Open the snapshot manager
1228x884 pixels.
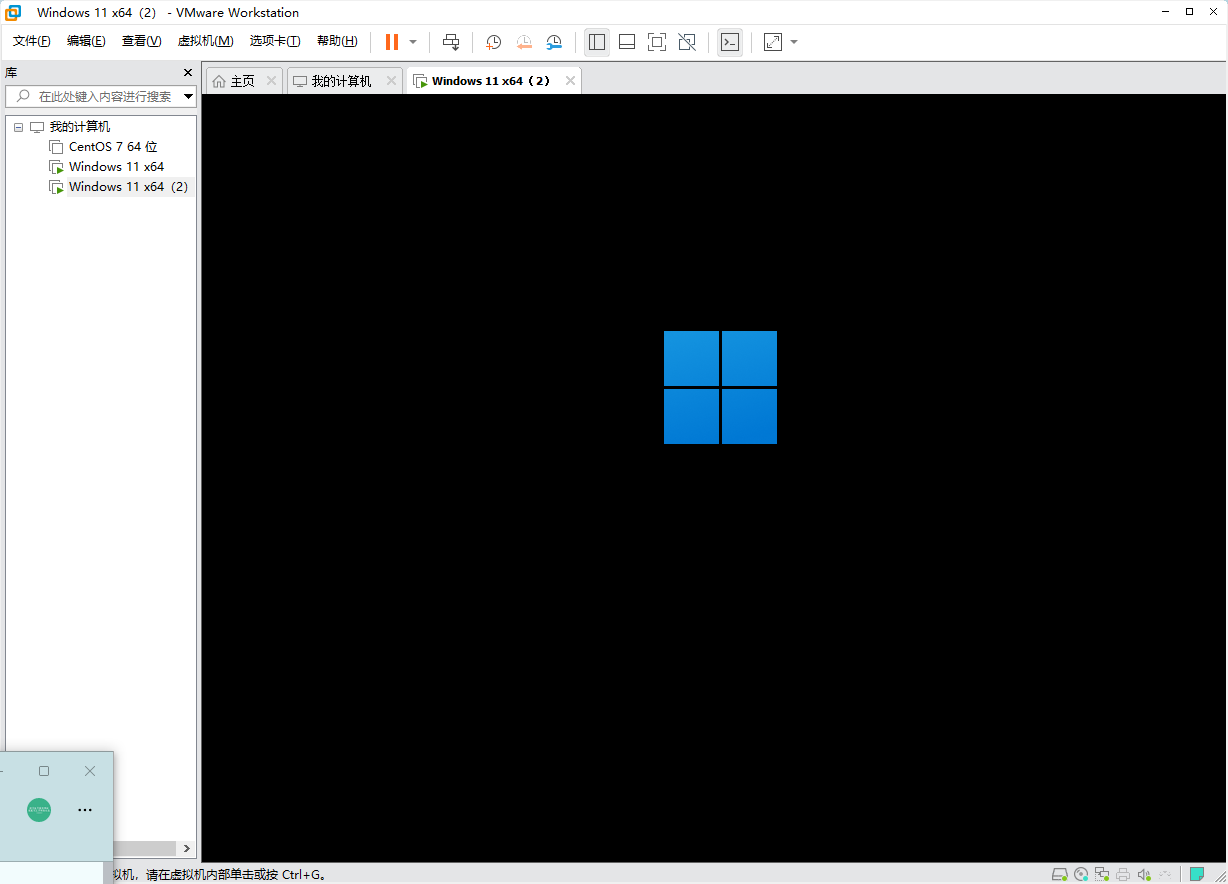click(553, 42)
